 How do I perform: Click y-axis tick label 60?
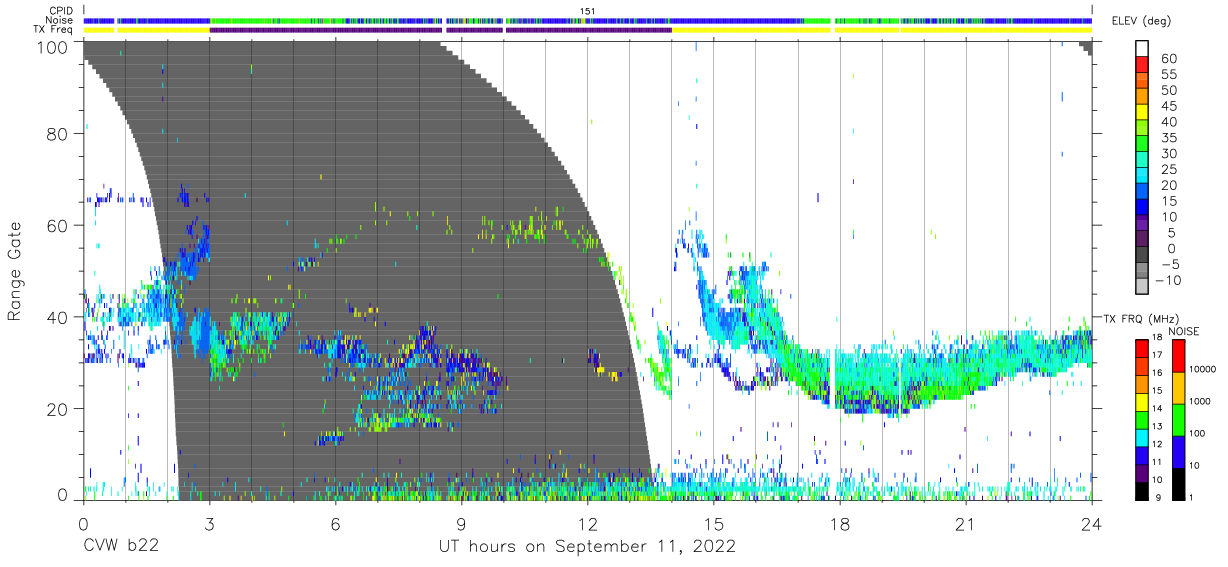tap(58, 225)
